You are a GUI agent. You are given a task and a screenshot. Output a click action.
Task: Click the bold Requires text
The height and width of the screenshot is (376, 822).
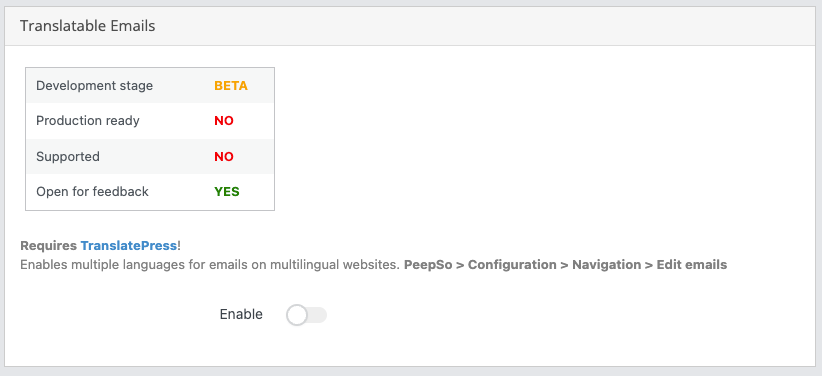click(48, 245)
